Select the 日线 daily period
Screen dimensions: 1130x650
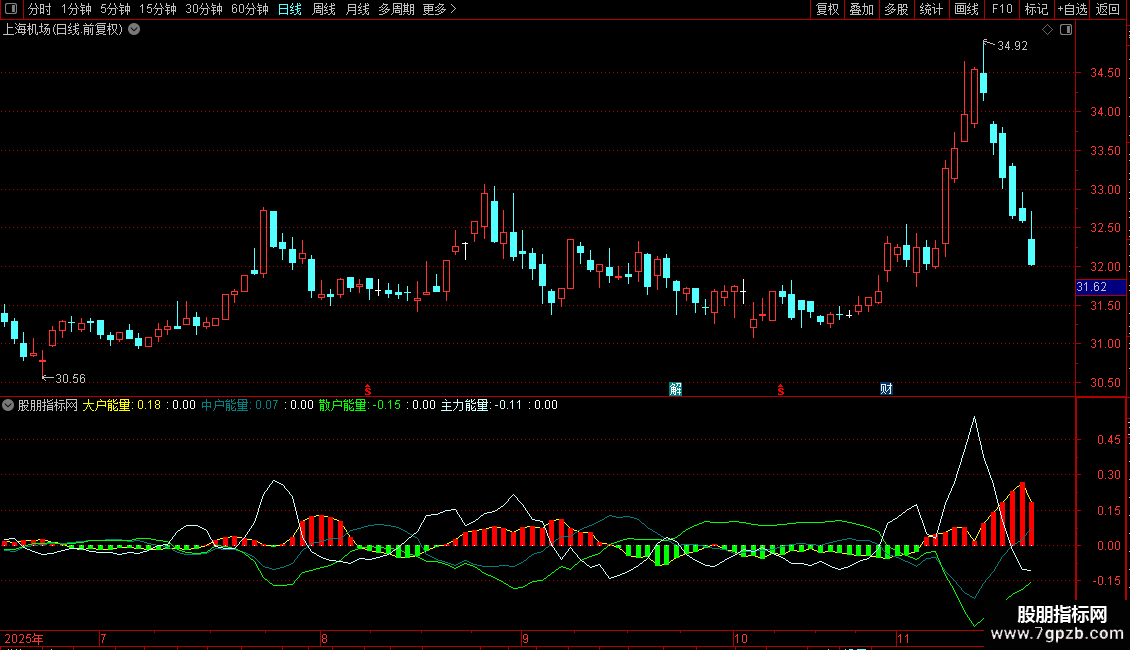pyautogui.click(x=290, y=9)
